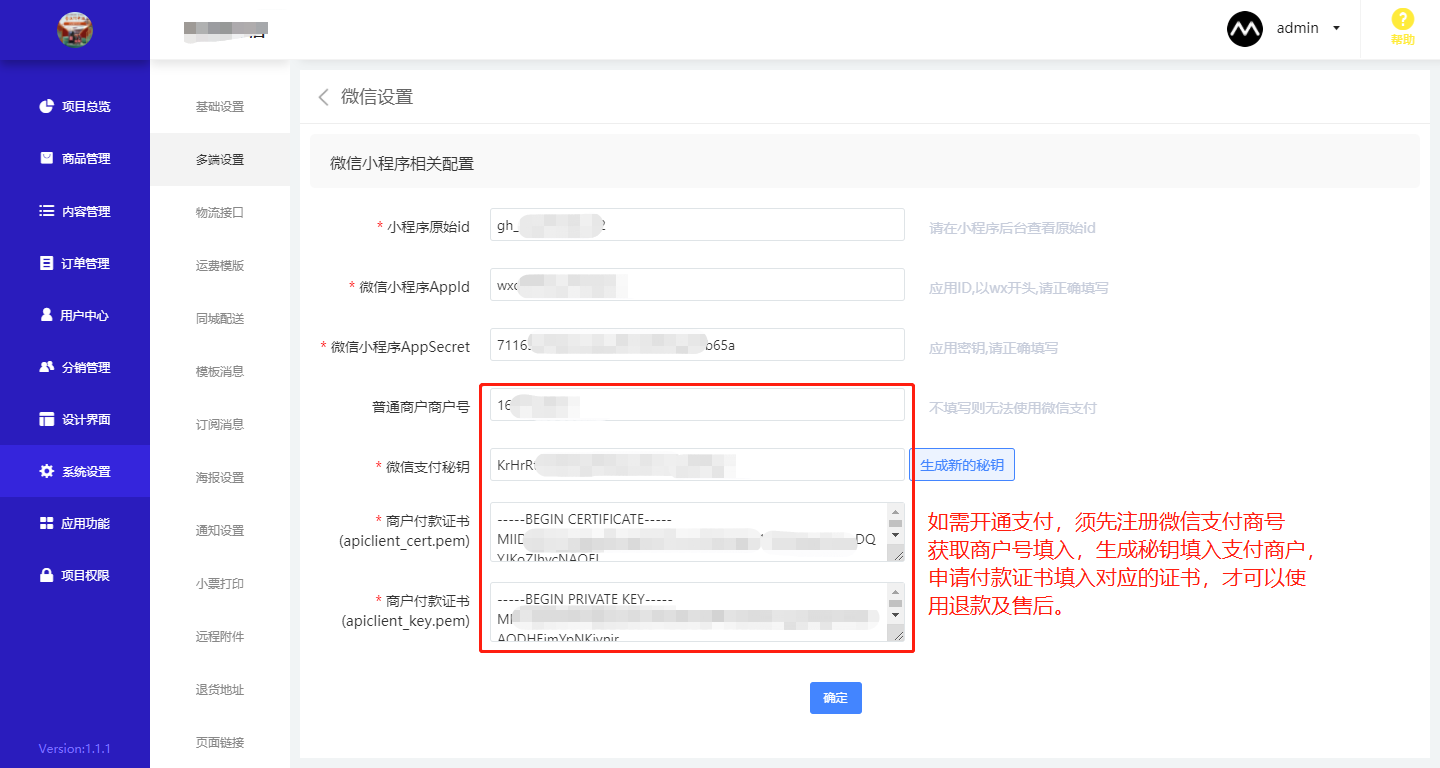The height and width of the screenshot is (768, 1440).
Task: Open 海报设置 submenu item
Action: pos(220,478)
